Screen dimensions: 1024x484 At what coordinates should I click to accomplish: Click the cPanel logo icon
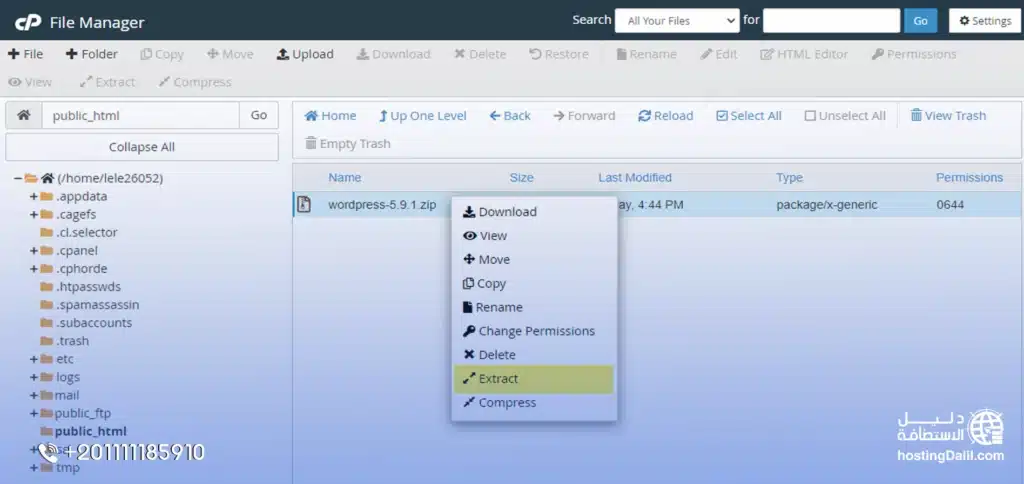point(28,23)
